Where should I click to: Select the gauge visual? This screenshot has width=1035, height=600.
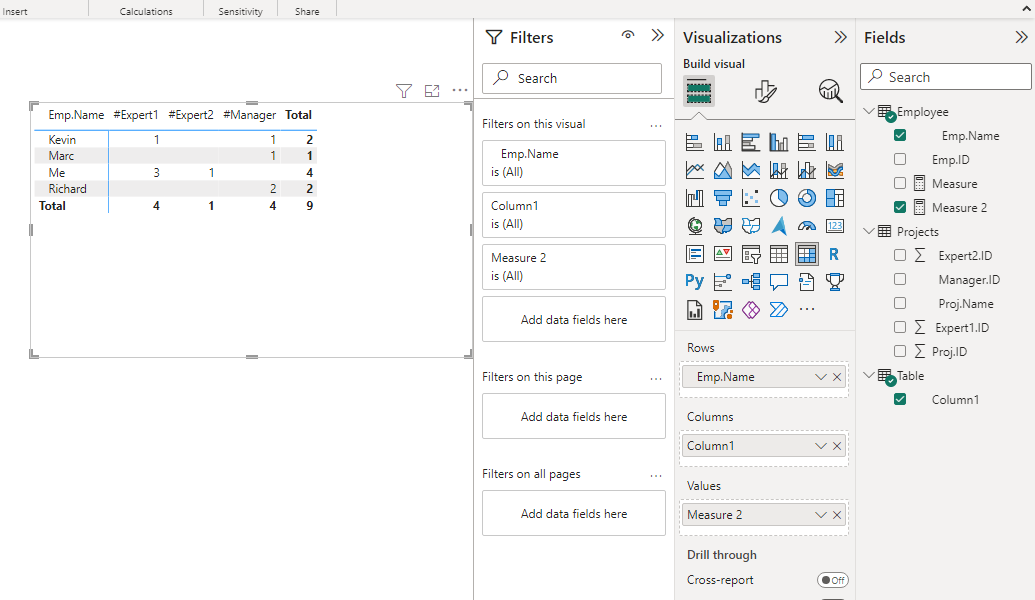pyautogui.click(x=807, y=226)
